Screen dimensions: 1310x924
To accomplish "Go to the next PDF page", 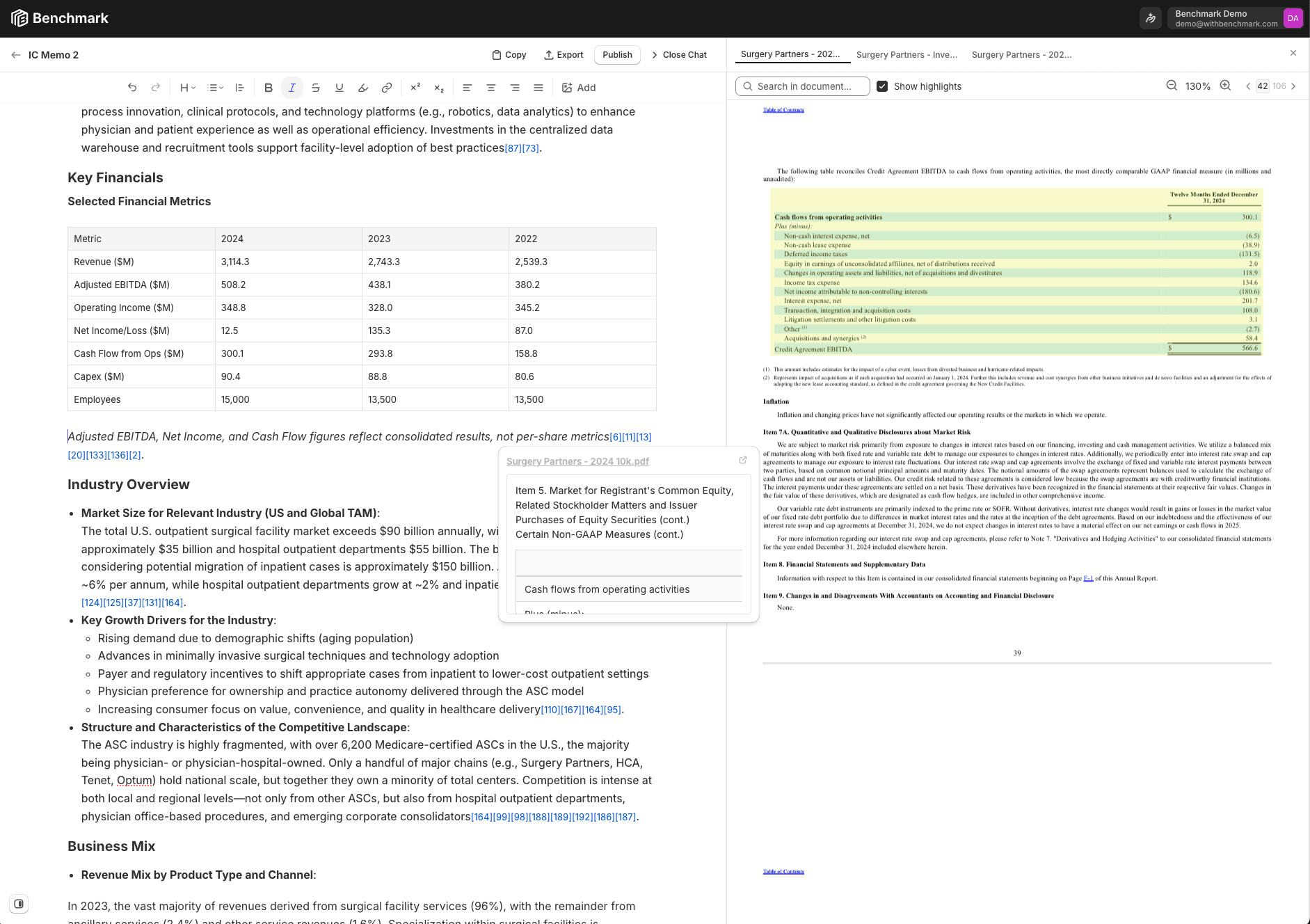I will [x=1293, y=86].
